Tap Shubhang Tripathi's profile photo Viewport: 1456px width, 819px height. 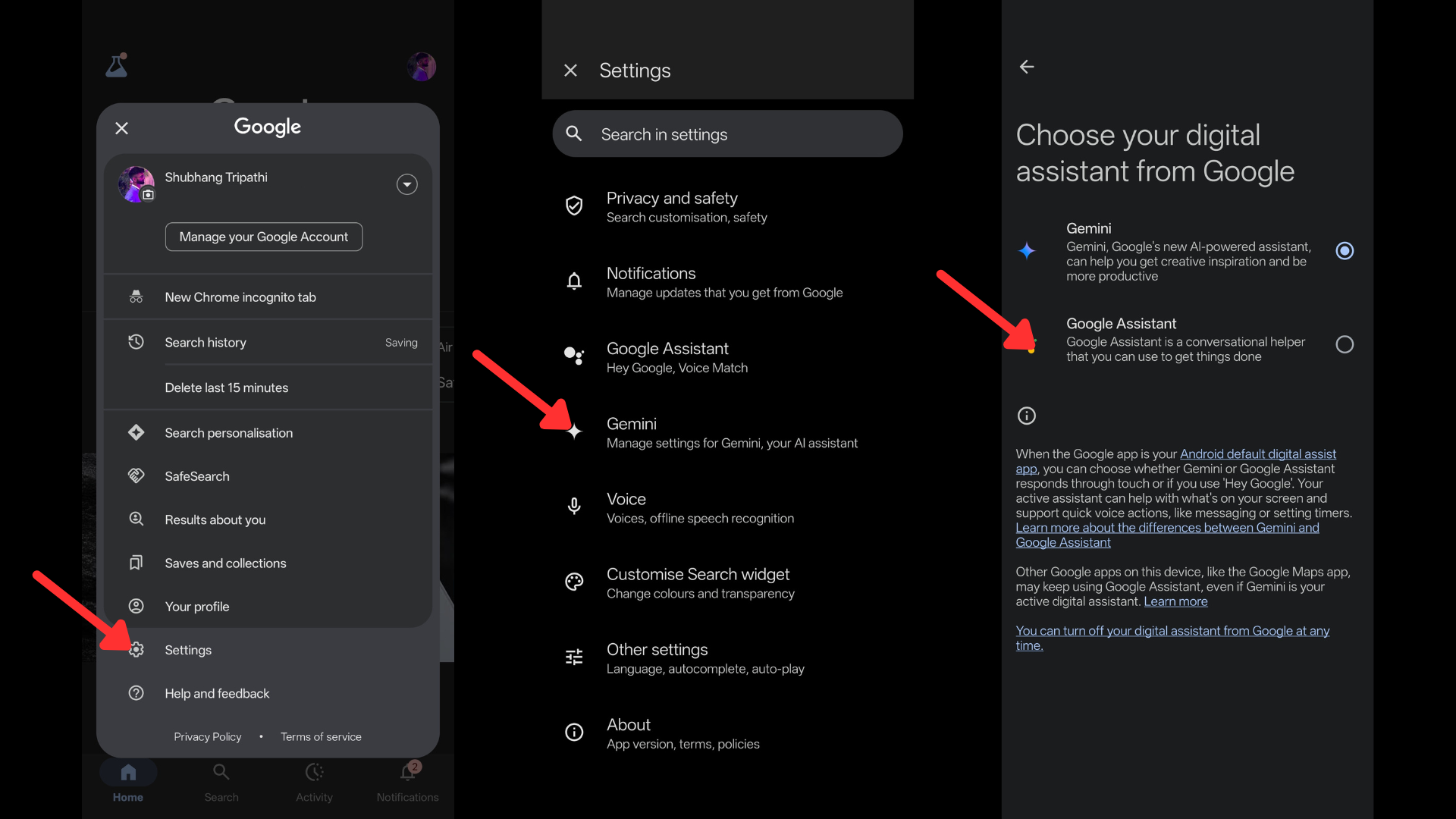(x=136, y=184)
